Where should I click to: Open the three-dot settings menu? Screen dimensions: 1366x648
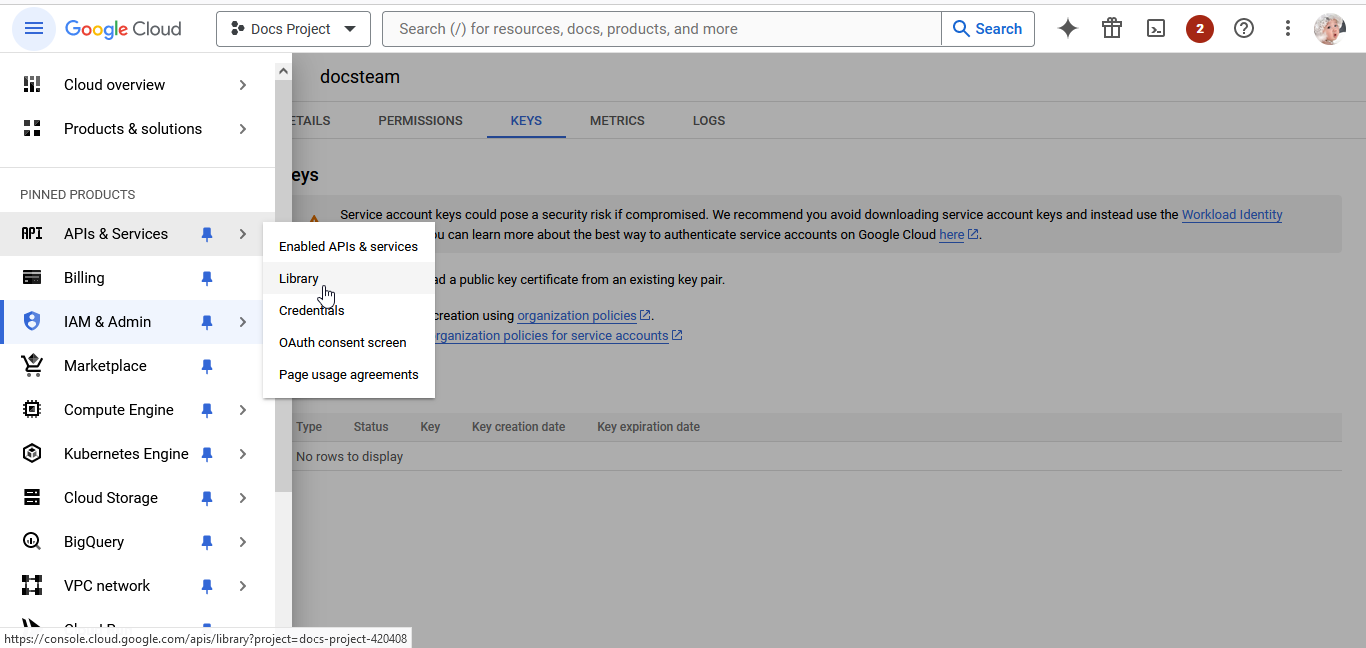tap(1288, 29)
